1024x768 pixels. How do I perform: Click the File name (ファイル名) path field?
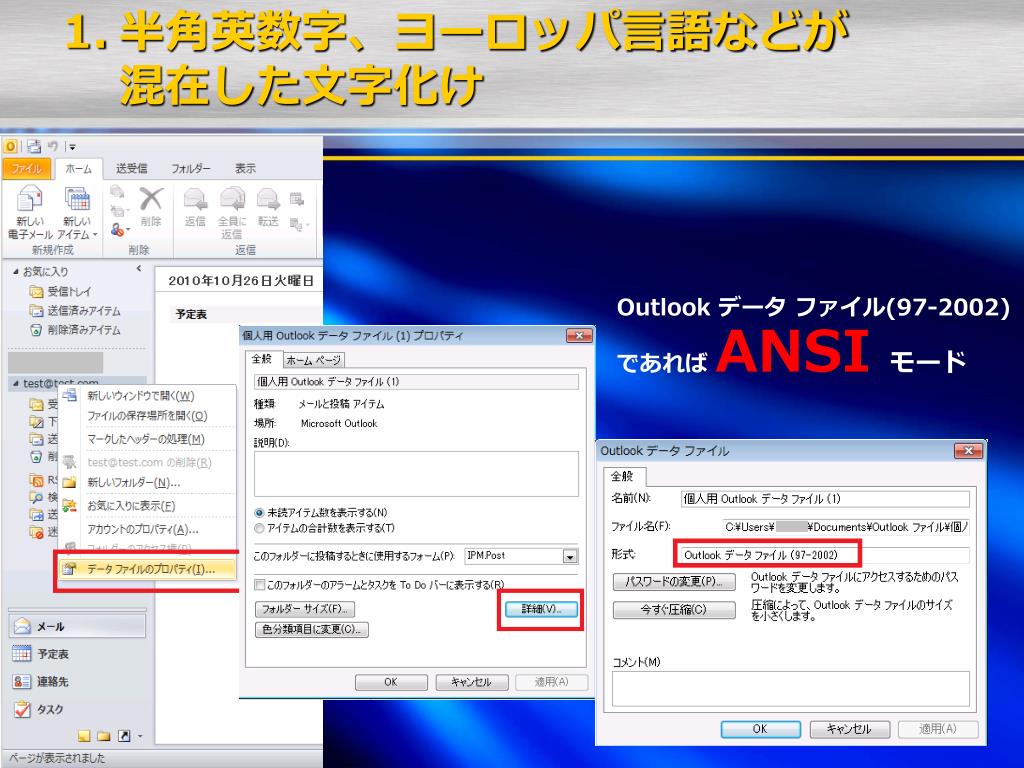[x=846, y=527]
